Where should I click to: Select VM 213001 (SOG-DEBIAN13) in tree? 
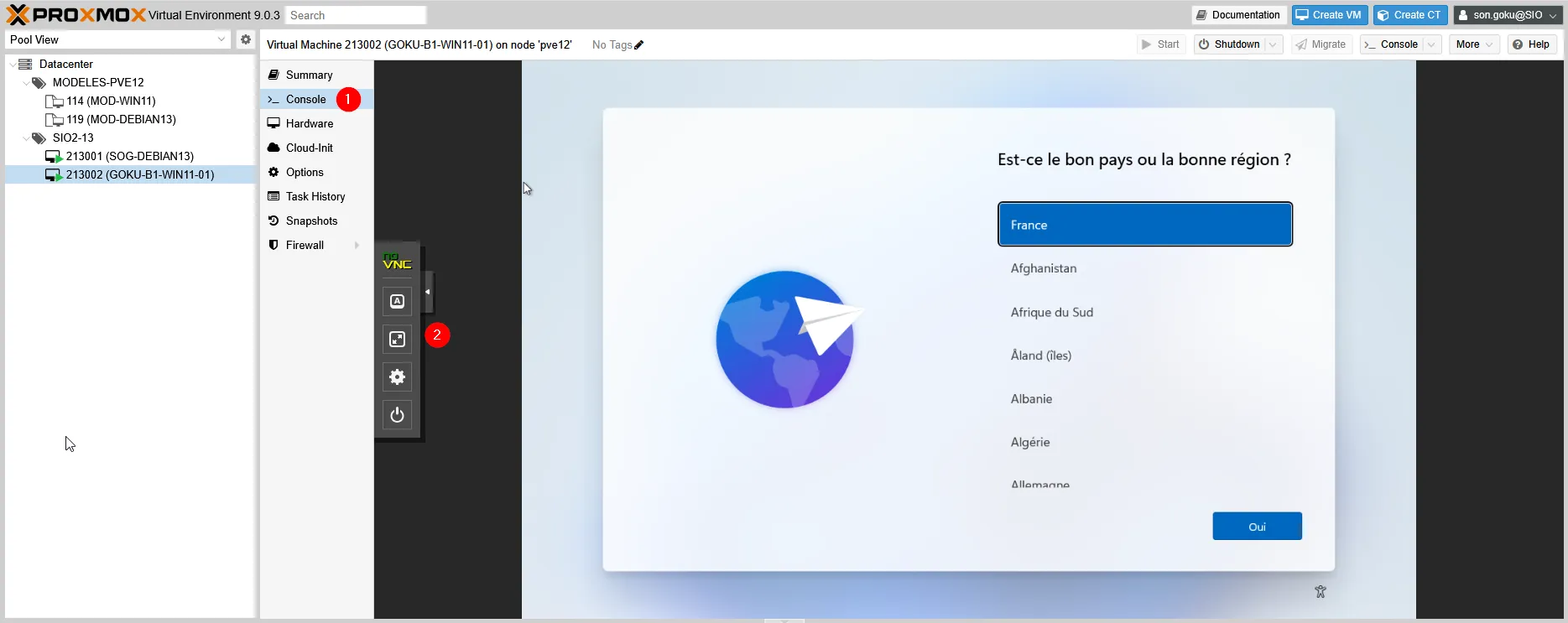point(129,156)
